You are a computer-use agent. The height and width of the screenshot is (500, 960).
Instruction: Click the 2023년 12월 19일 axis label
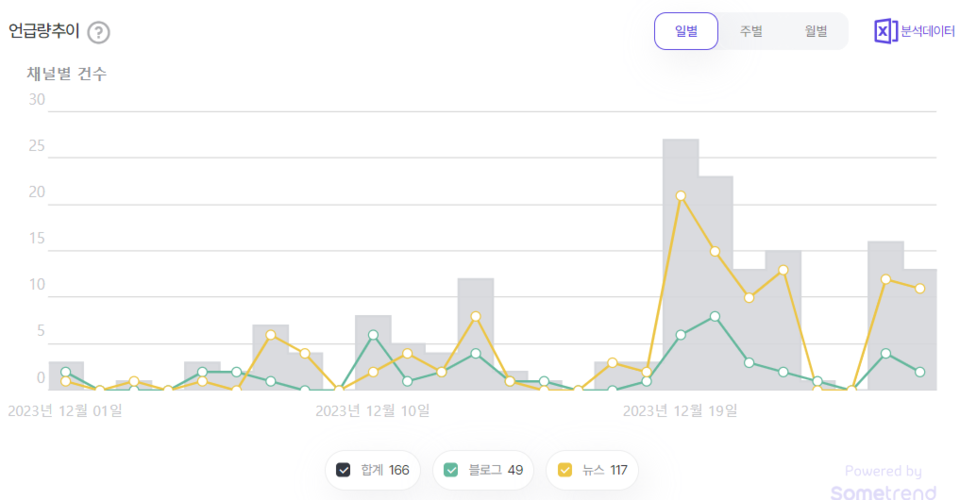click(680, 410)
